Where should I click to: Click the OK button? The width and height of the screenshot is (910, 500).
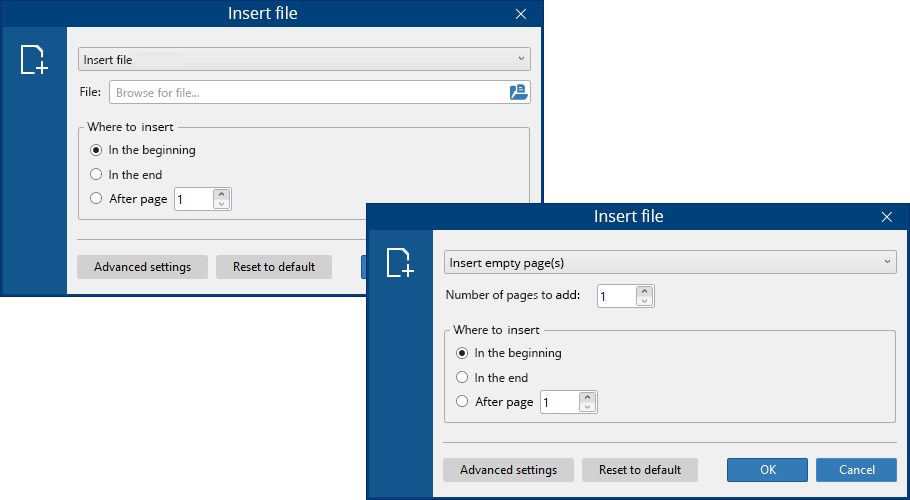coord(767,470)
